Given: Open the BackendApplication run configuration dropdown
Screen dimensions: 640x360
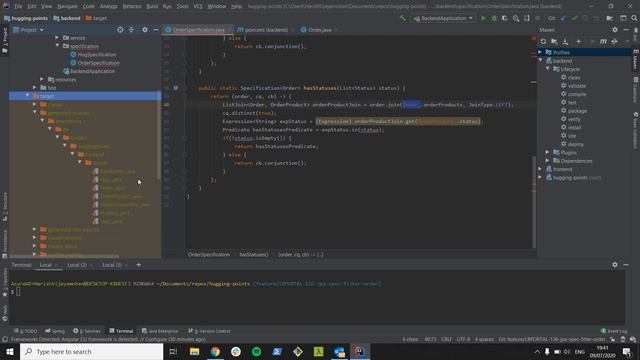Looking at the screenshot, I should click(443, 18).
